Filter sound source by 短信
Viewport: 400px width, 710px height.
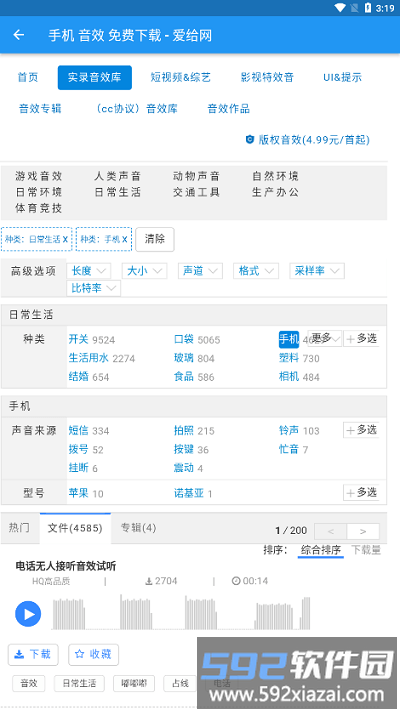[78, 431]
